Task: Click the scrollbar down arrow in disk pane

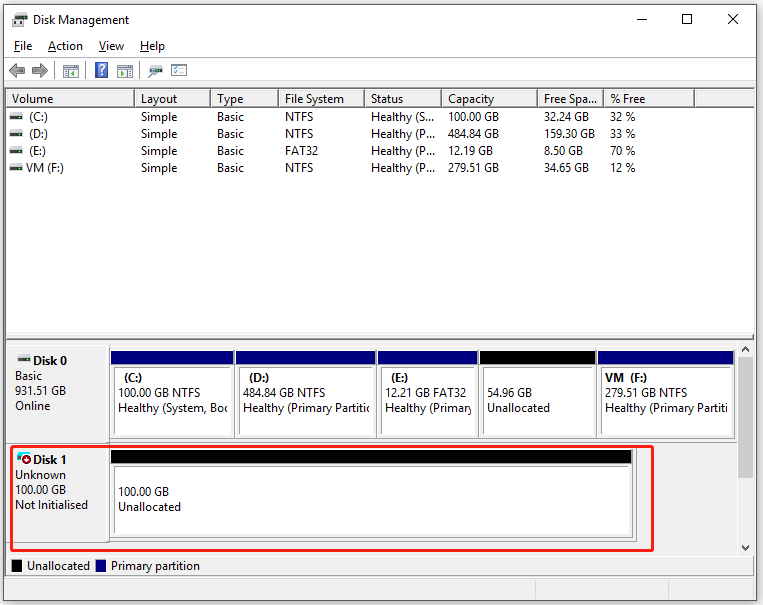Action: pos(745,548)
